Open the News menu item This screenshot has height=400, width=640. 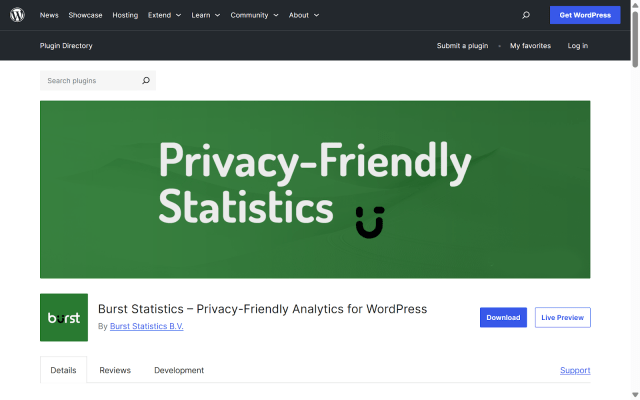click(x=49, y=15)
